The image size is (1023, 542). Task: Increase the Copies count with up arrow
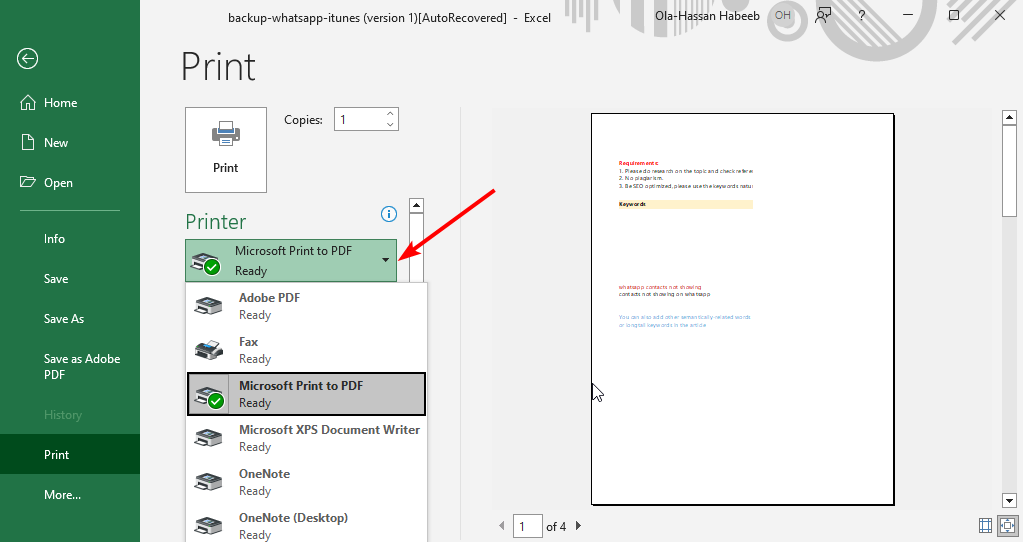(x=390, y=114)
